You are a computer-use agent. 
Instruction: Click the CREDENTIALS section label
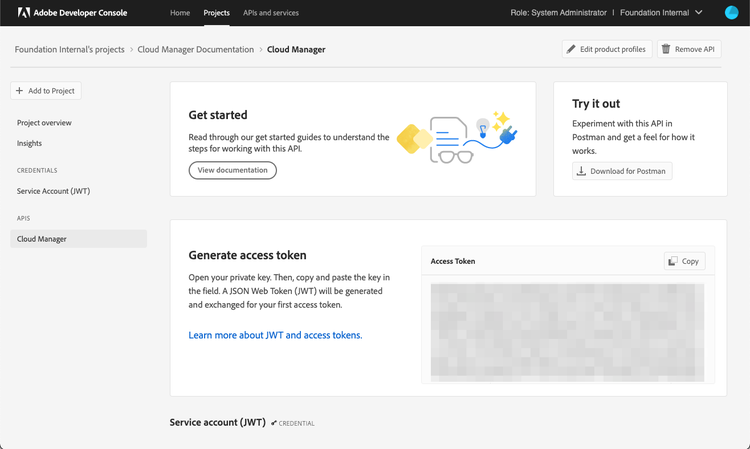click(37, 171)
